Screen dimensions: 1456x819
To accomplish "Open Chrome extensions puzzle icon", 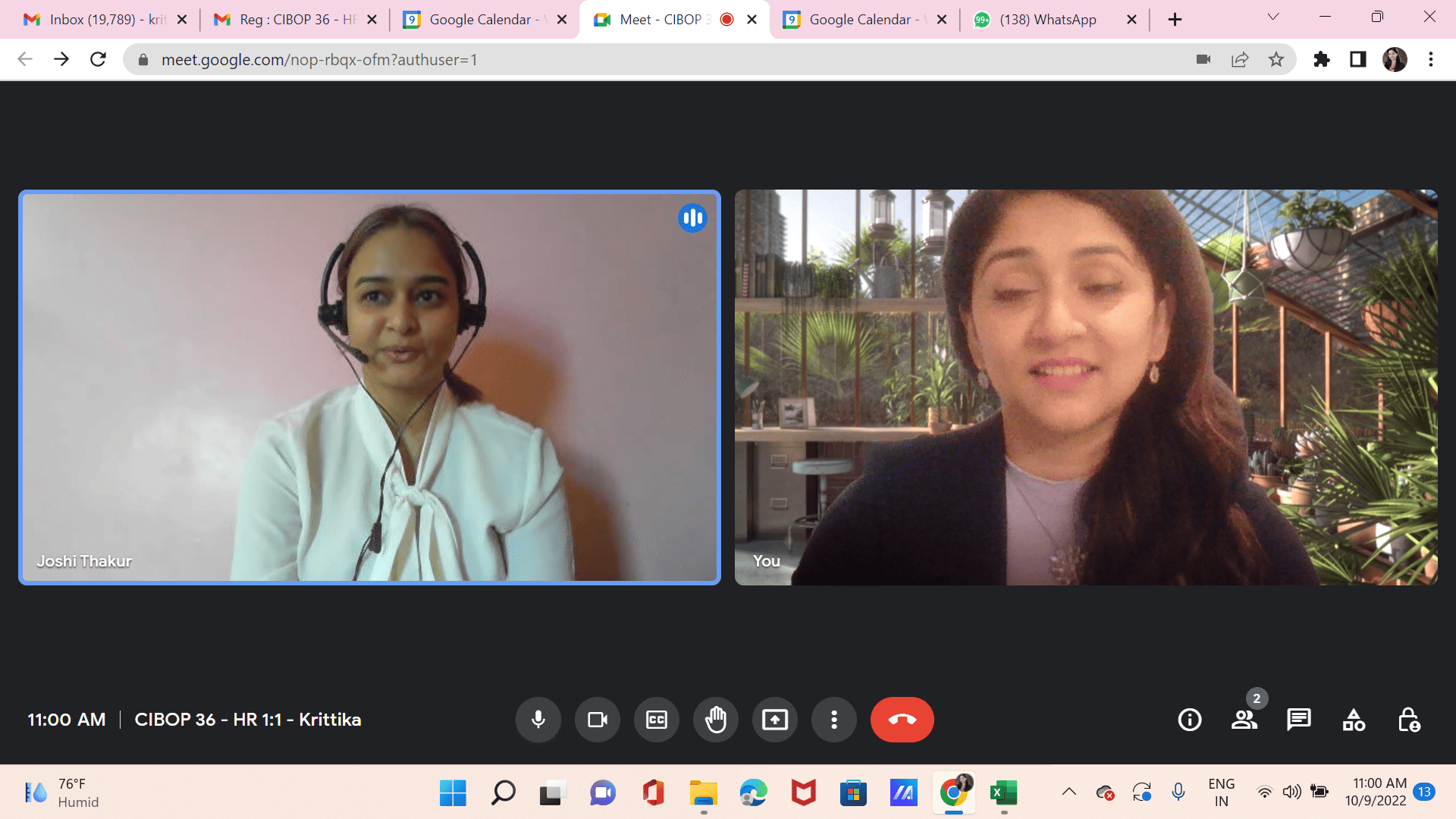I will 1322,59.
